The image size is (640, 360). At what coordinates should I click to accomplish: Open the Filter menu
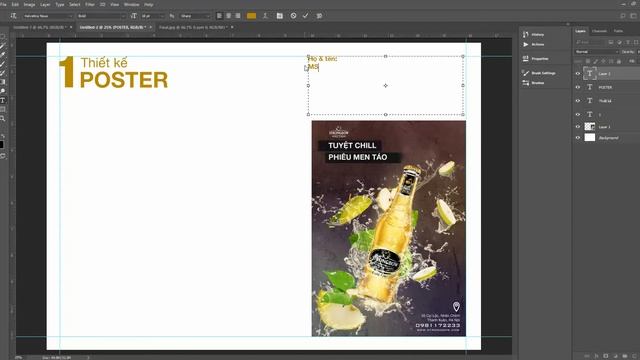click(x=90, y=4)
